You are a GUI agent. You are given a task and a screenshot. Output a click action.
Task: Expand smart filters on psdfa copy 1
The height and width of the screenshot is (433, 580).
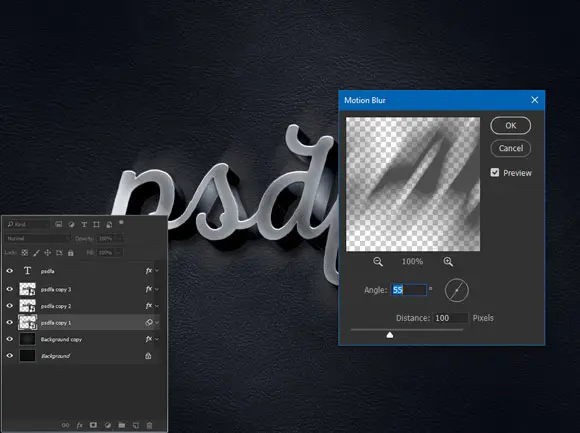click(x=157, y=322)
